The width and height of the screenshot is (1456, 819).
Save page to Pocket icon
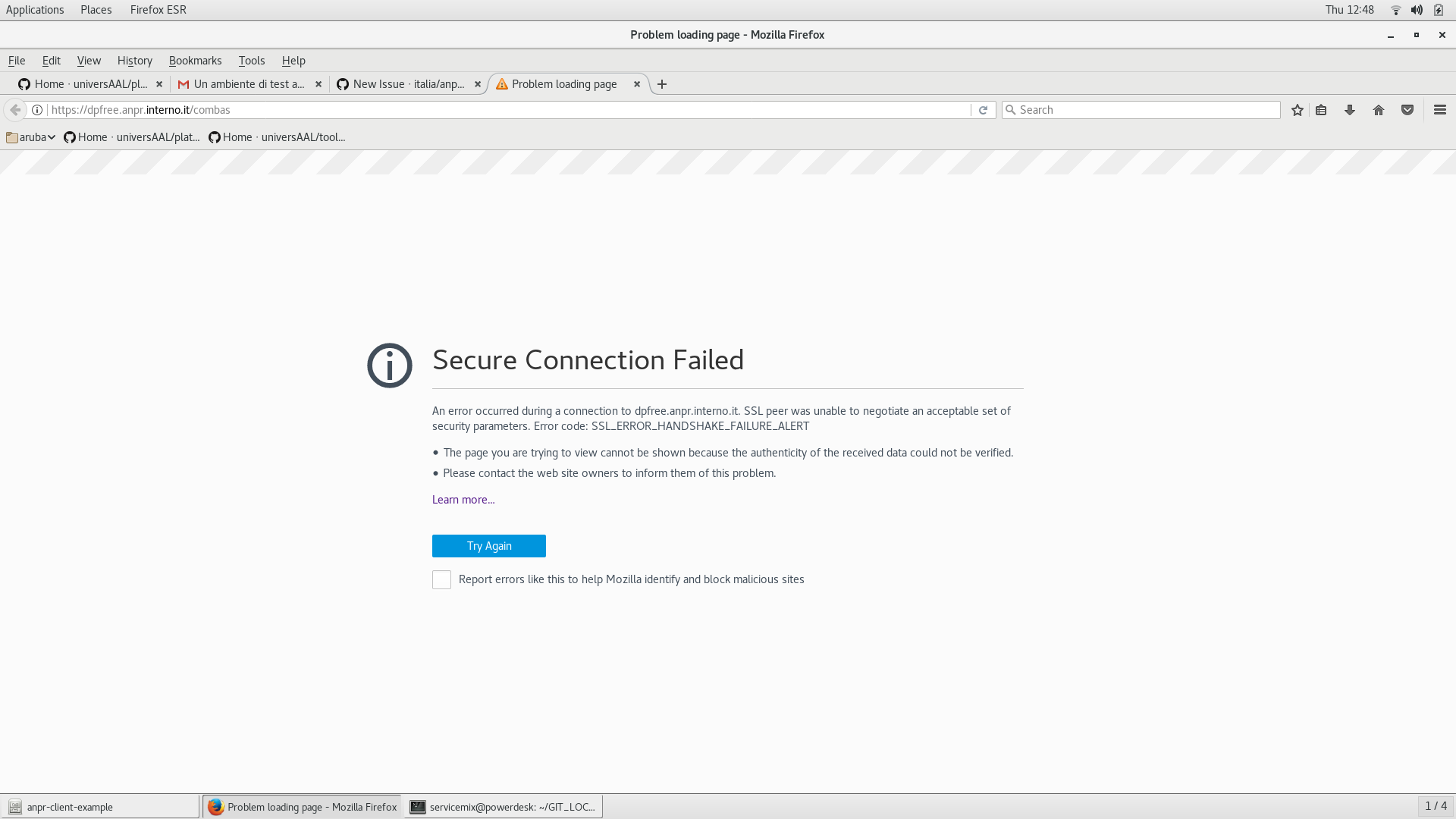pos(1407,109)
